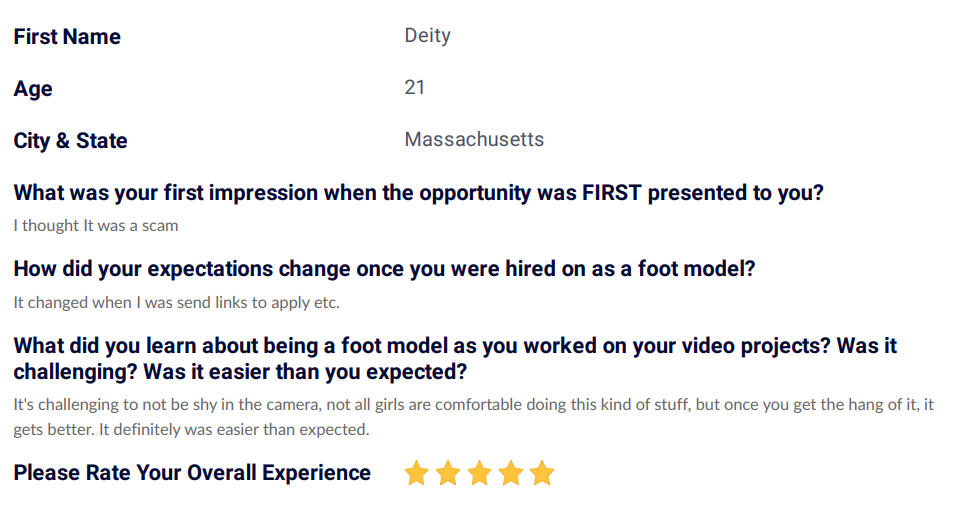971x510 pixels.
Task: Click the First Name label
Action: [x=67, y=37]
